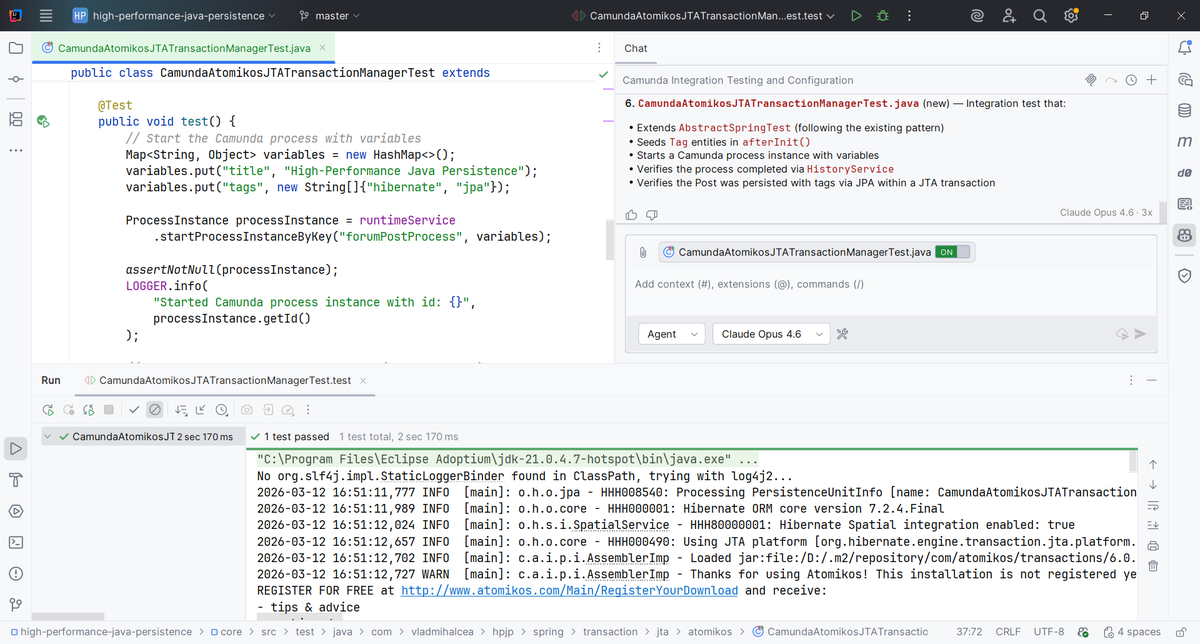This screenshot has width=1200, height=644.
Task: Click run test gutter icon beside test()
Action: click(x=43, y=122)
